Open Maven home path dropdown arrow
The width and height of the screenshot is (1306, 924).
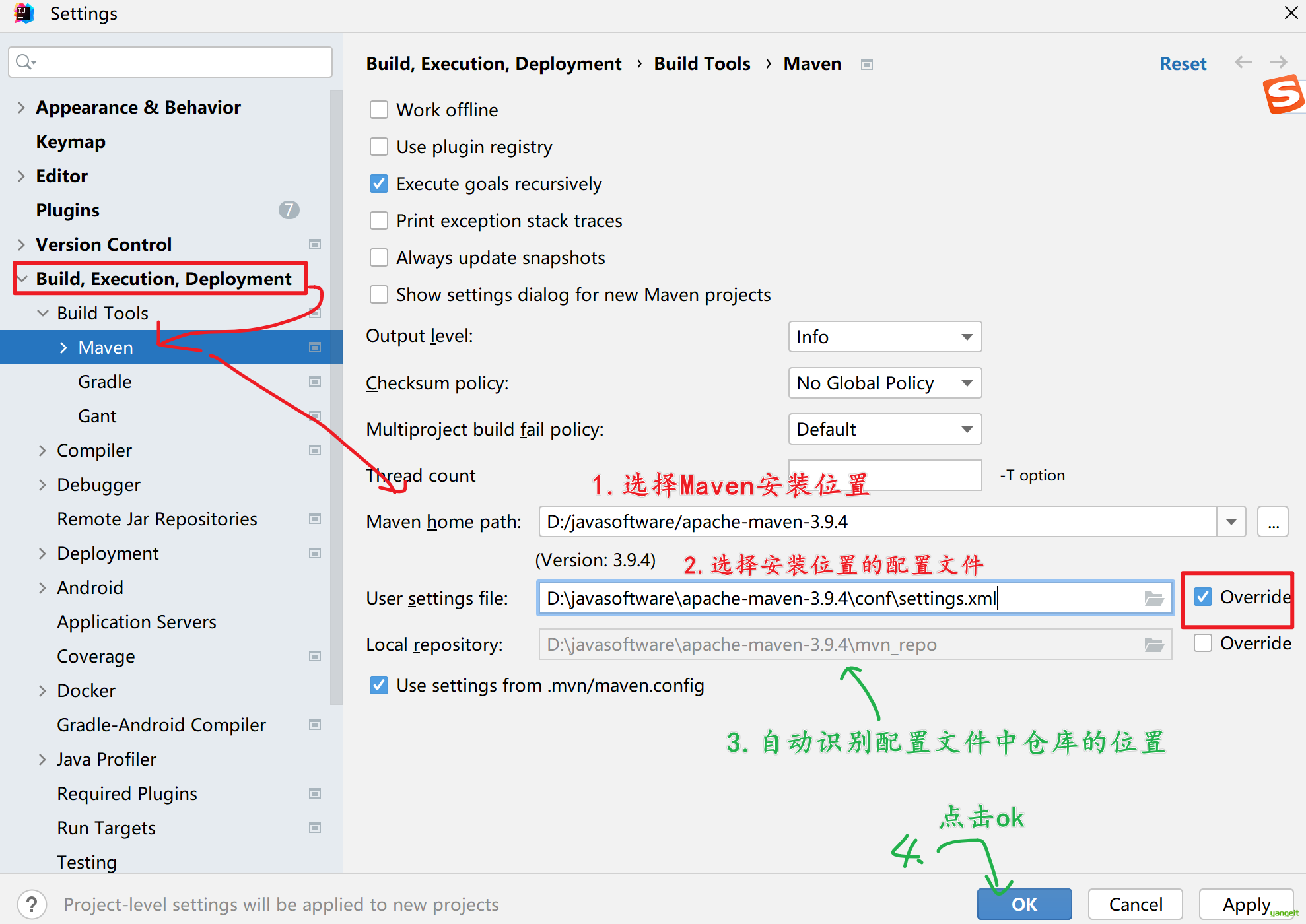coord(1231,521)
